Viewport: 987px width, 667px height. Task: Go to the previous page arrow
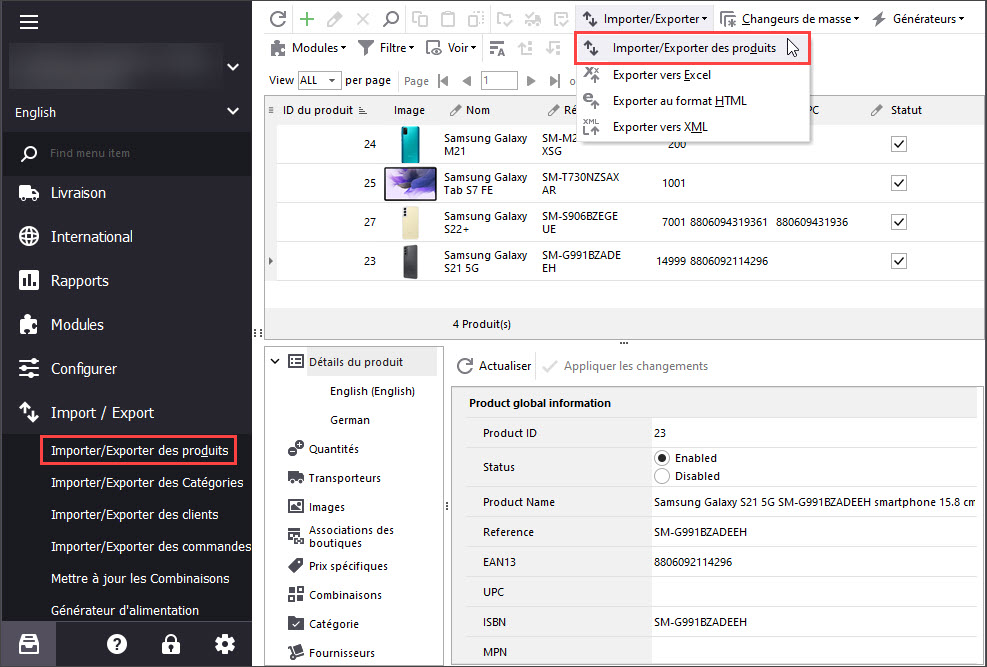coord(466,81)
